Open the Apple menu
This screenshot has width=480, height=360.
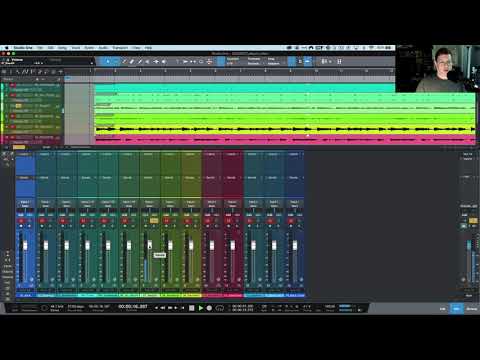pos(6,48)
